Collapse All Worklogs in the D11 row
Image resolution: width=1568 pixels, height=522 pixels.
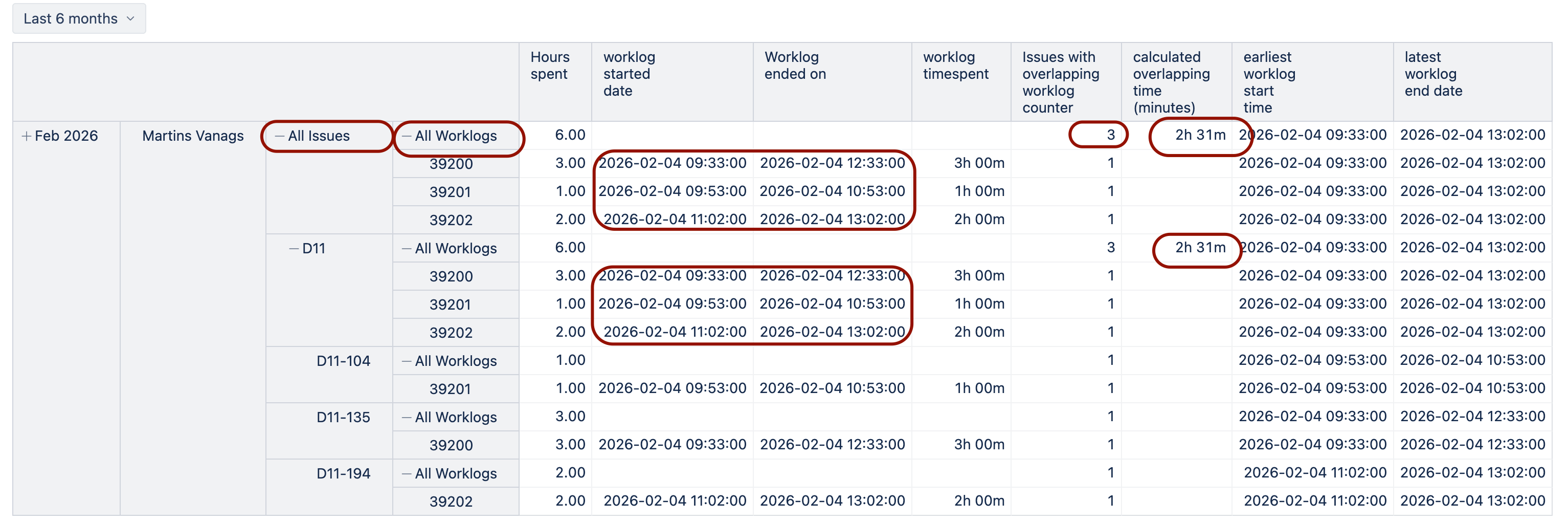click(x=406, y=249)
